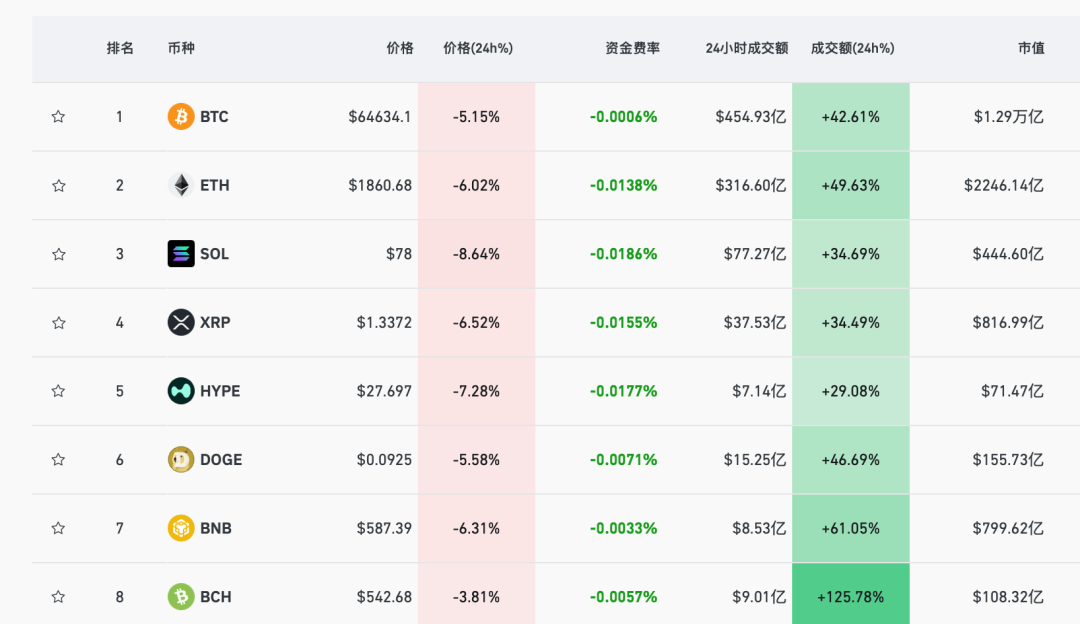1080x624 pixels.
Task: Click the XRP coin icon
Action: tap(181, 322)
